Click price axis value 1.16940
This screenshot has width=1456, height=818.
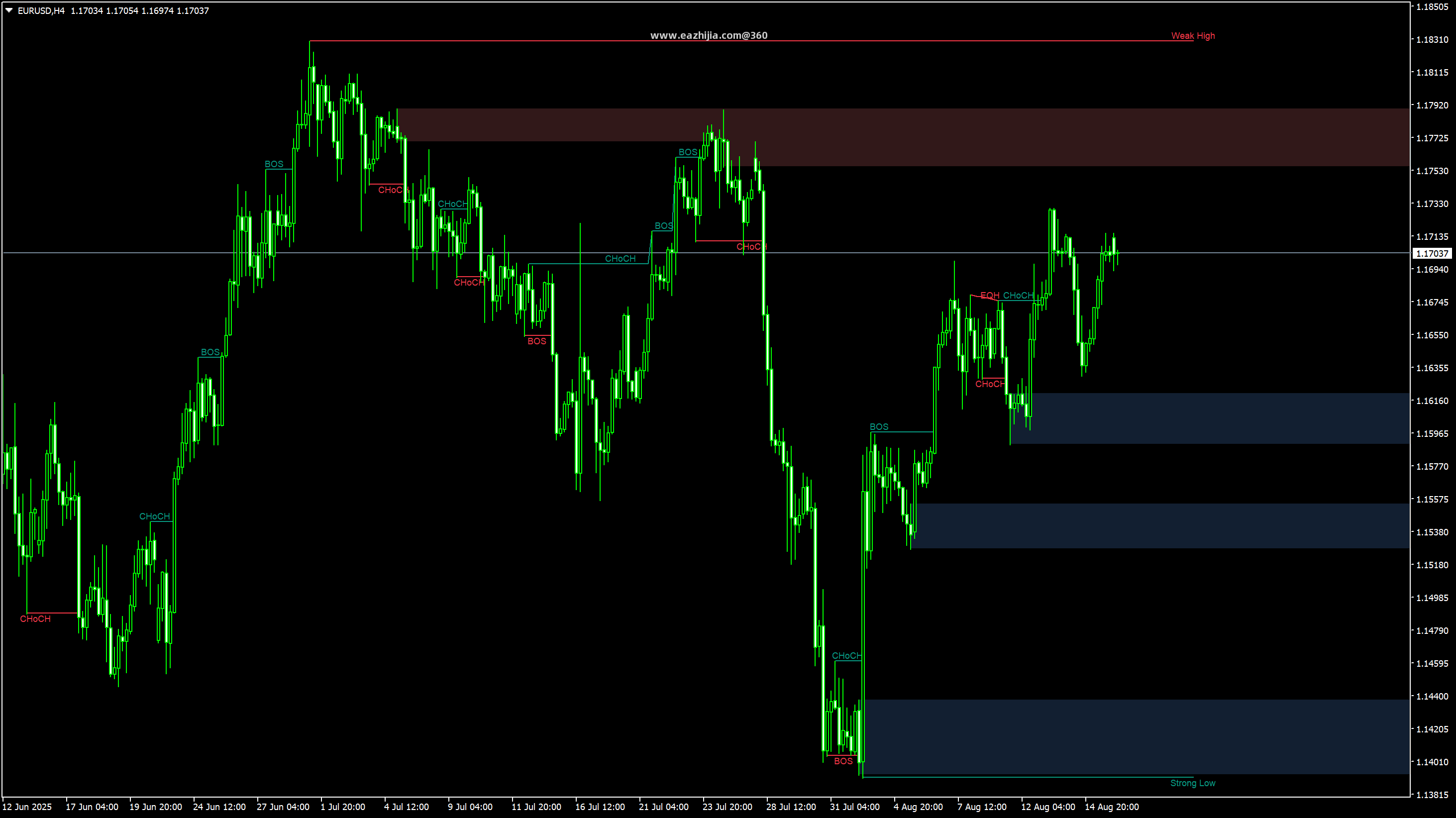coord(1432,270)
